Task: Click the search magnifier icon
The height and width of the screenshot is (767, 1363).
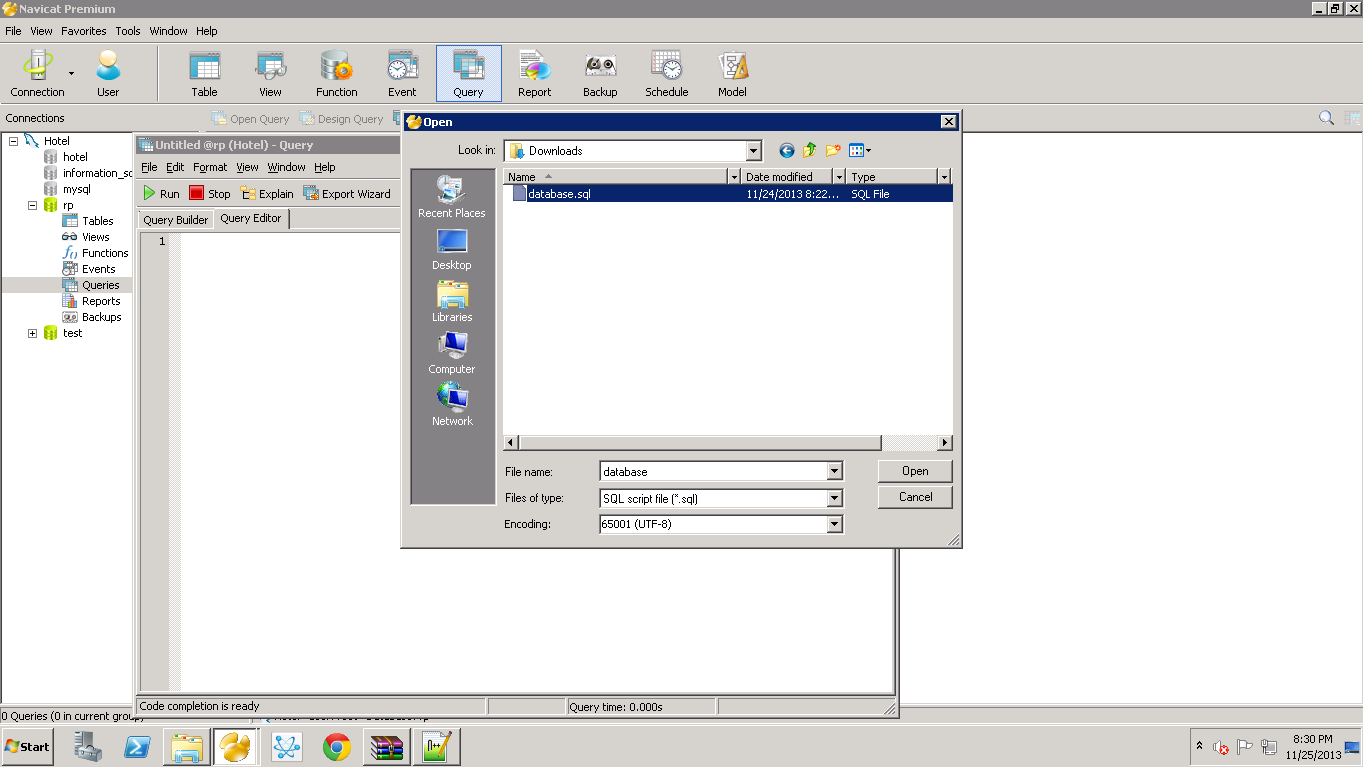Action: click(1326, 118)
